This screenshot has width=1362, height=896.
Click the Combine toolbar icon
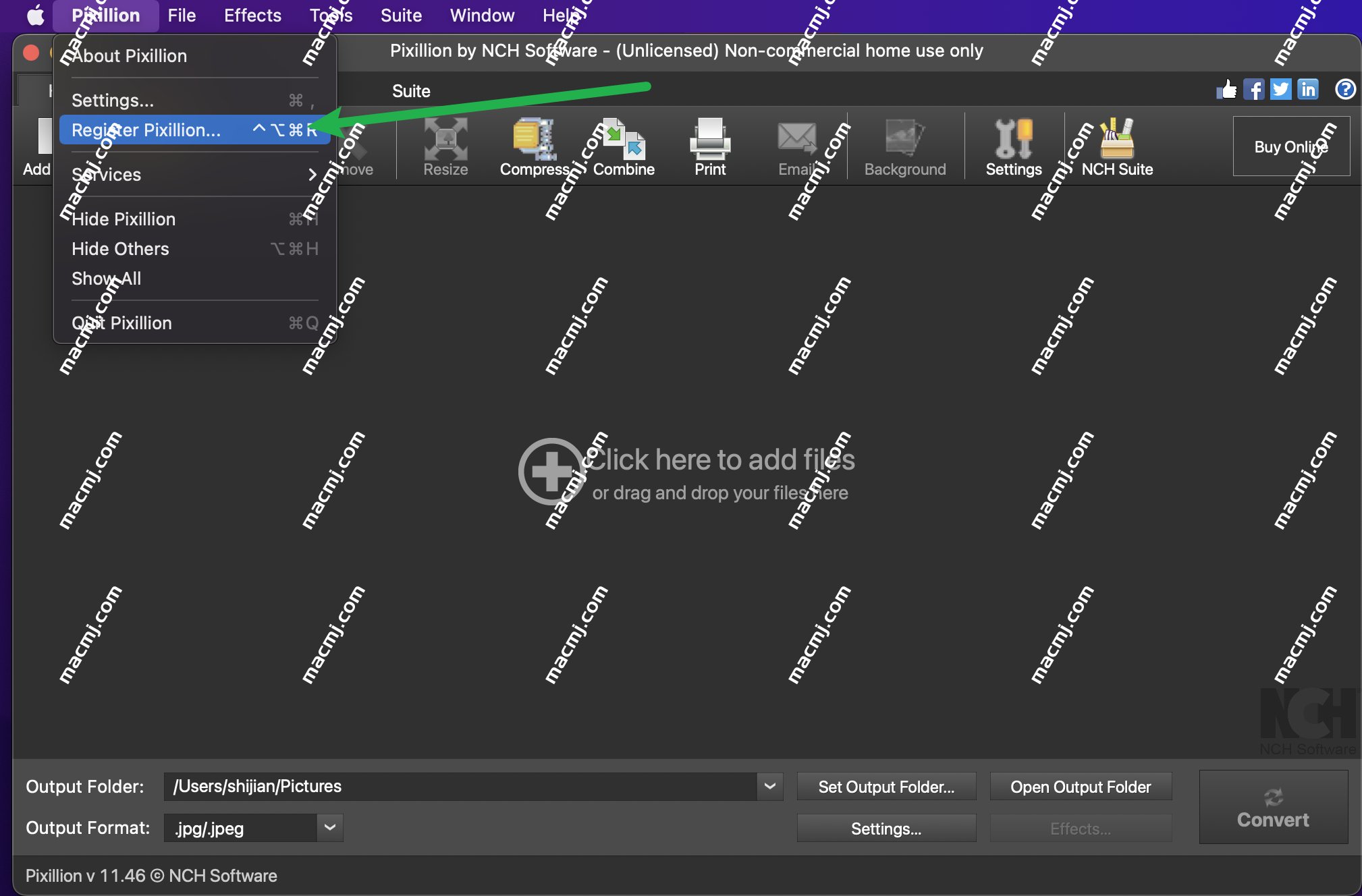click(624, 147)
